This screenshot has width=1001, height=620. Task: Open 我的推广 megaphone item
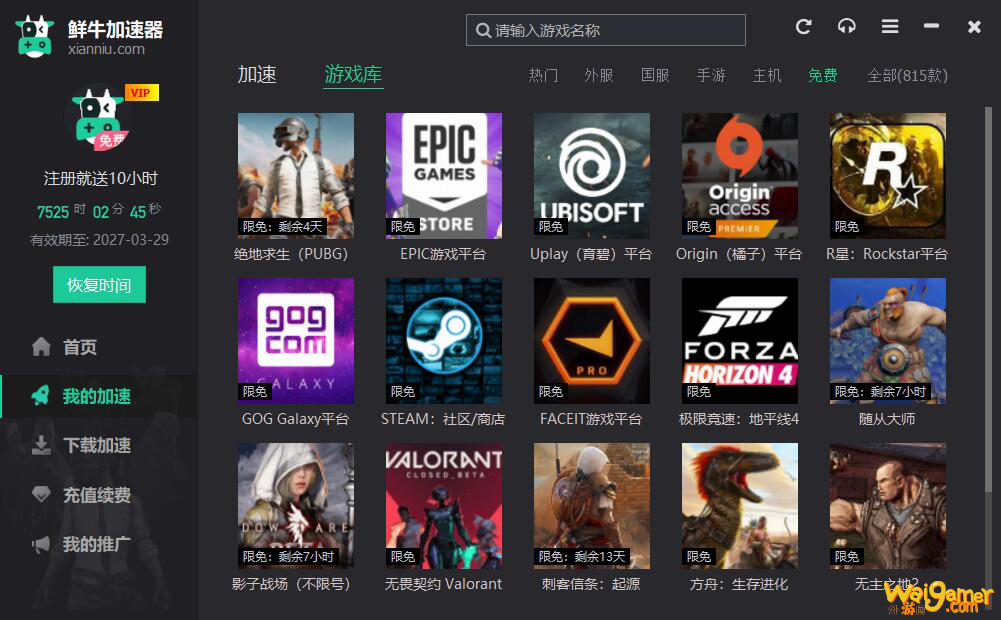82,544
